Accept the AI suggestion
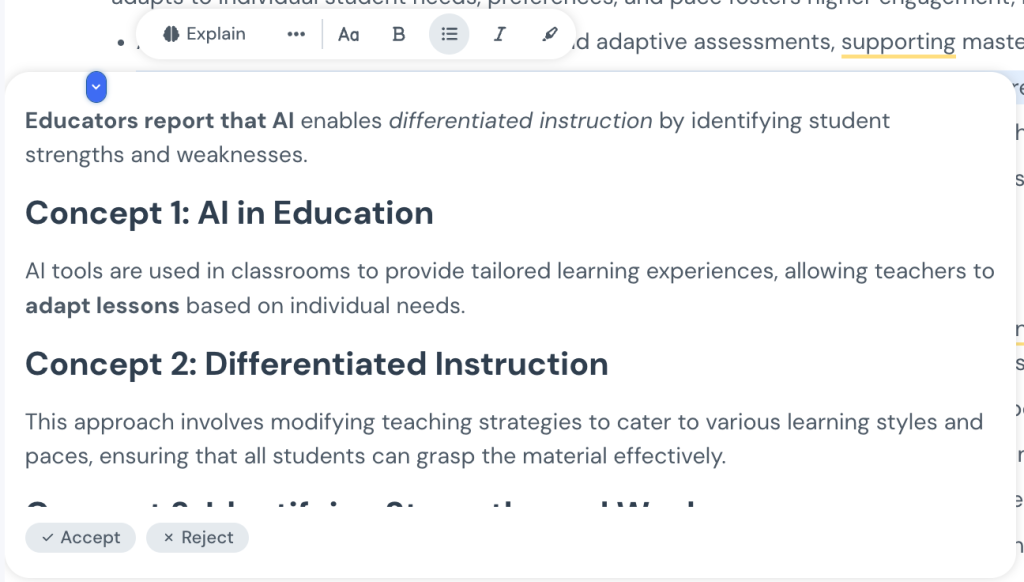Screen dimensions: 1024x582 [x=80, y=537]
